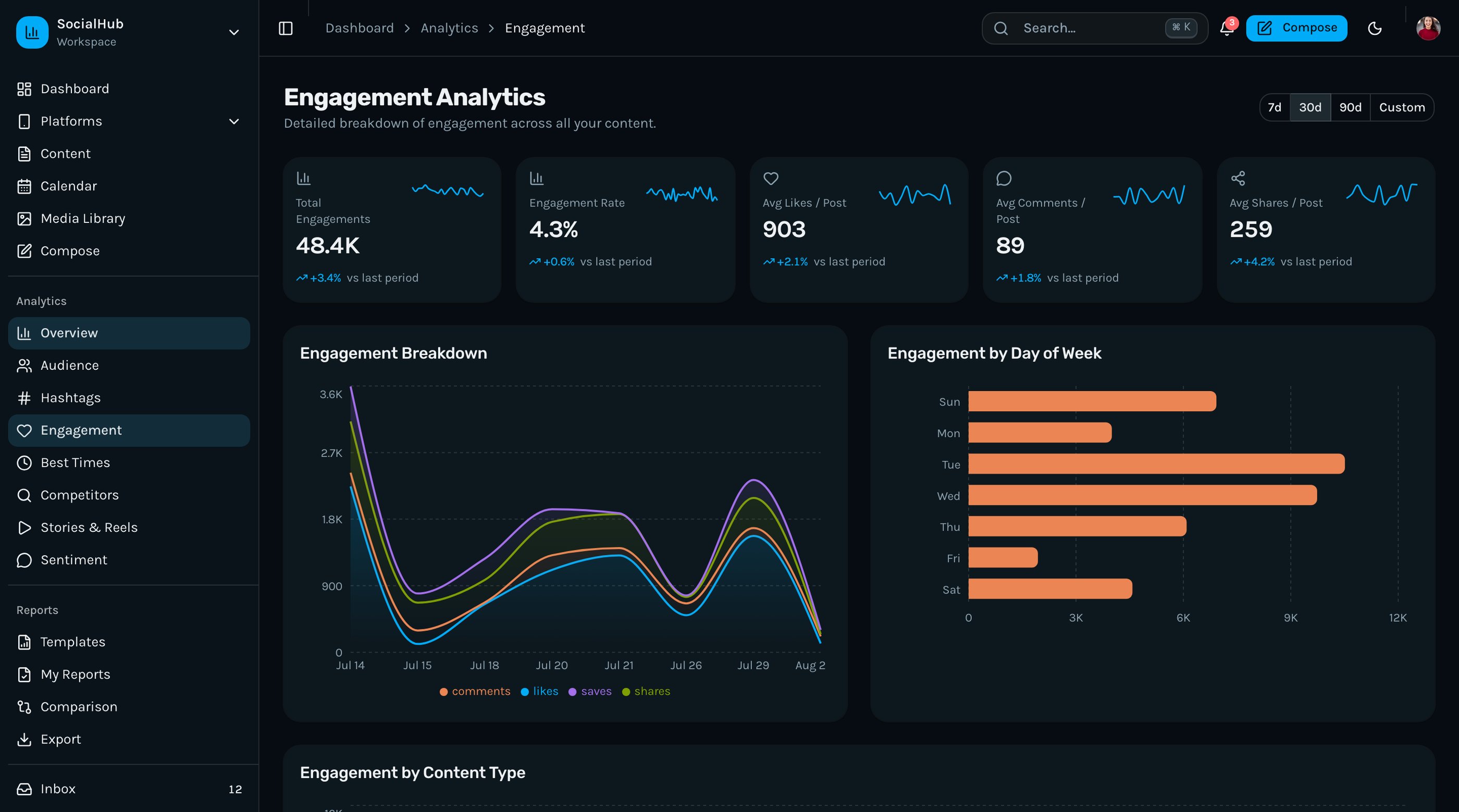Click the Avg Shares share icon
Screen dimensions: 1459x812
point(1238,178)
